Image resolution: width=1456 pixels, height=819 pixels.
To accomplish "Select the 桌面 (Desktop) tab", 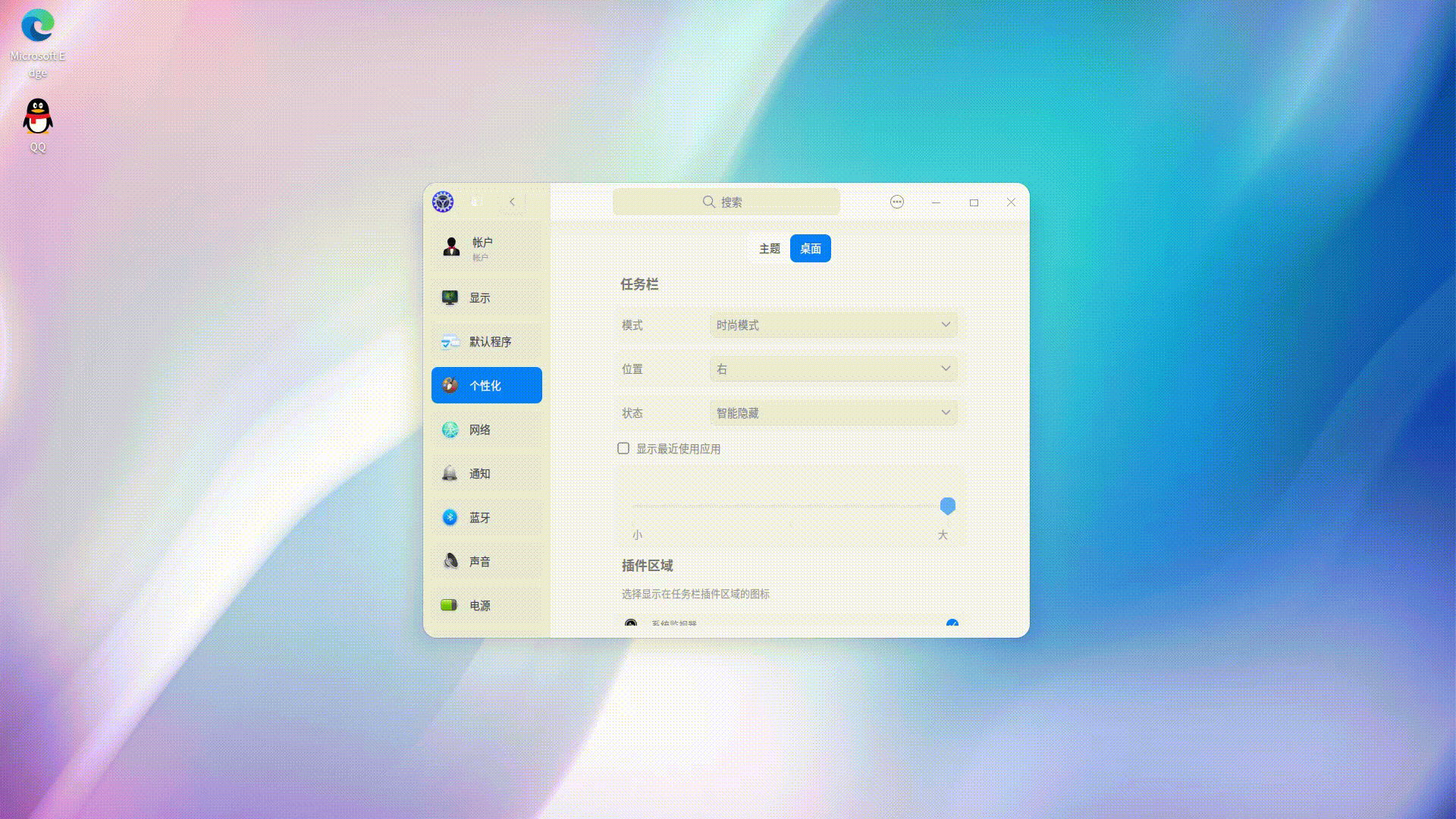I will click(x=810, y=248).
